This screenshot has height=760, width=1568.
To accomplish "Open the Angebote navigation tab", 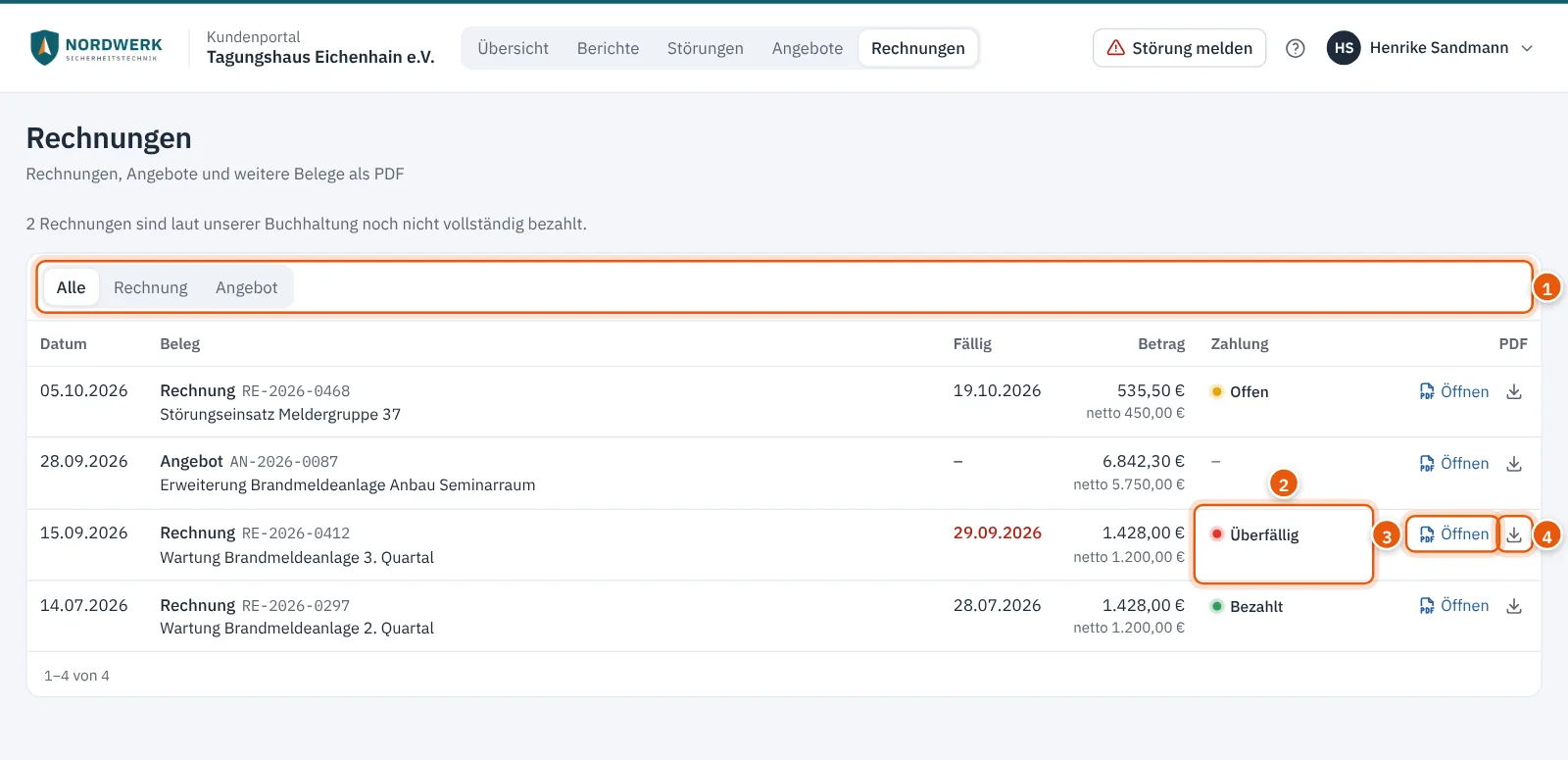I will pos(808,48).
